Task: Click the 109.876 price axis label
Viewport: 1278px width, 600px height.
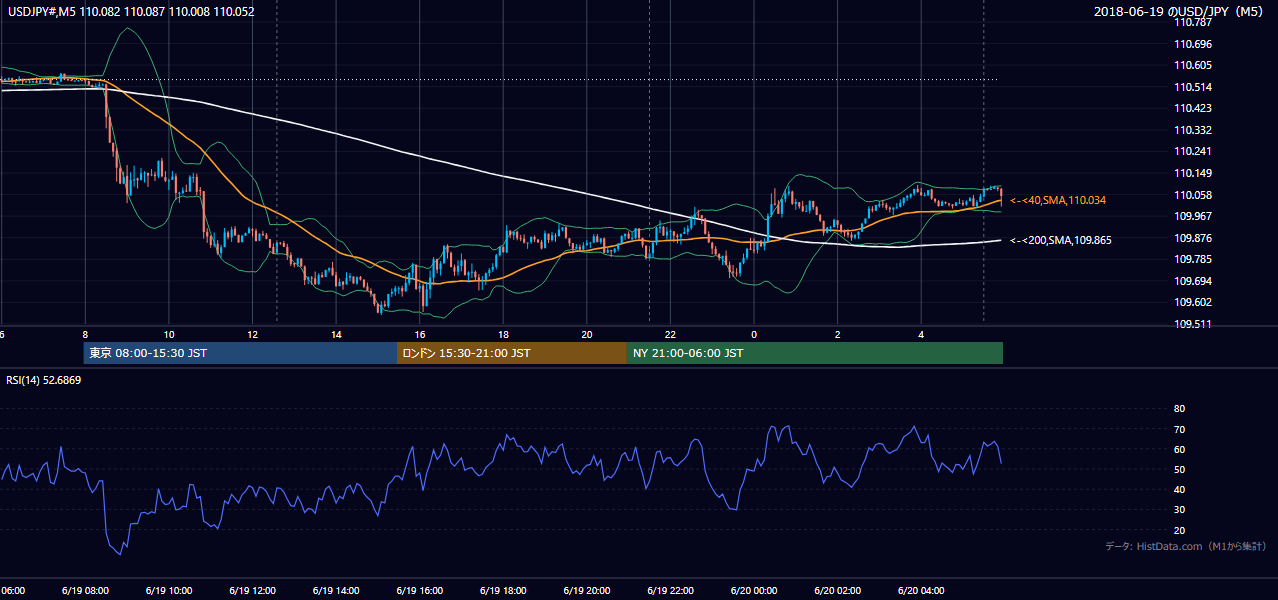Action: 1193,238
